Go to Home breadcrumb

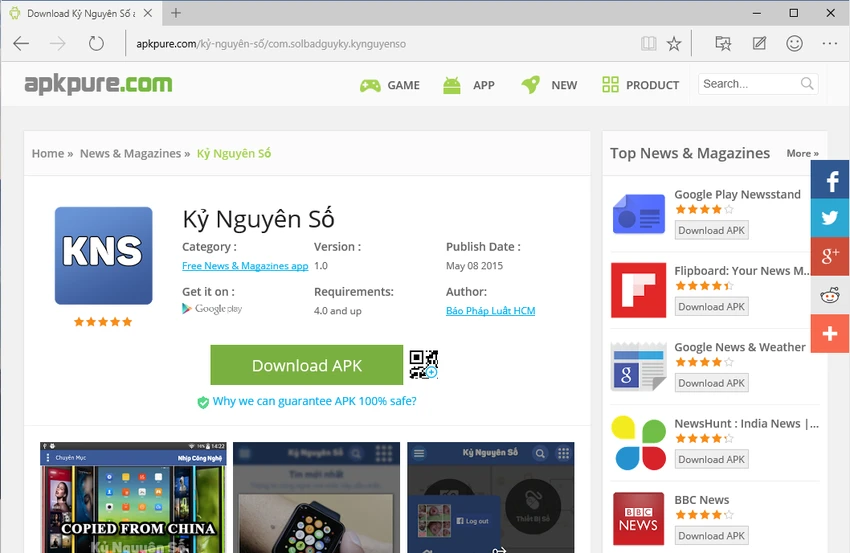point(48,153)
